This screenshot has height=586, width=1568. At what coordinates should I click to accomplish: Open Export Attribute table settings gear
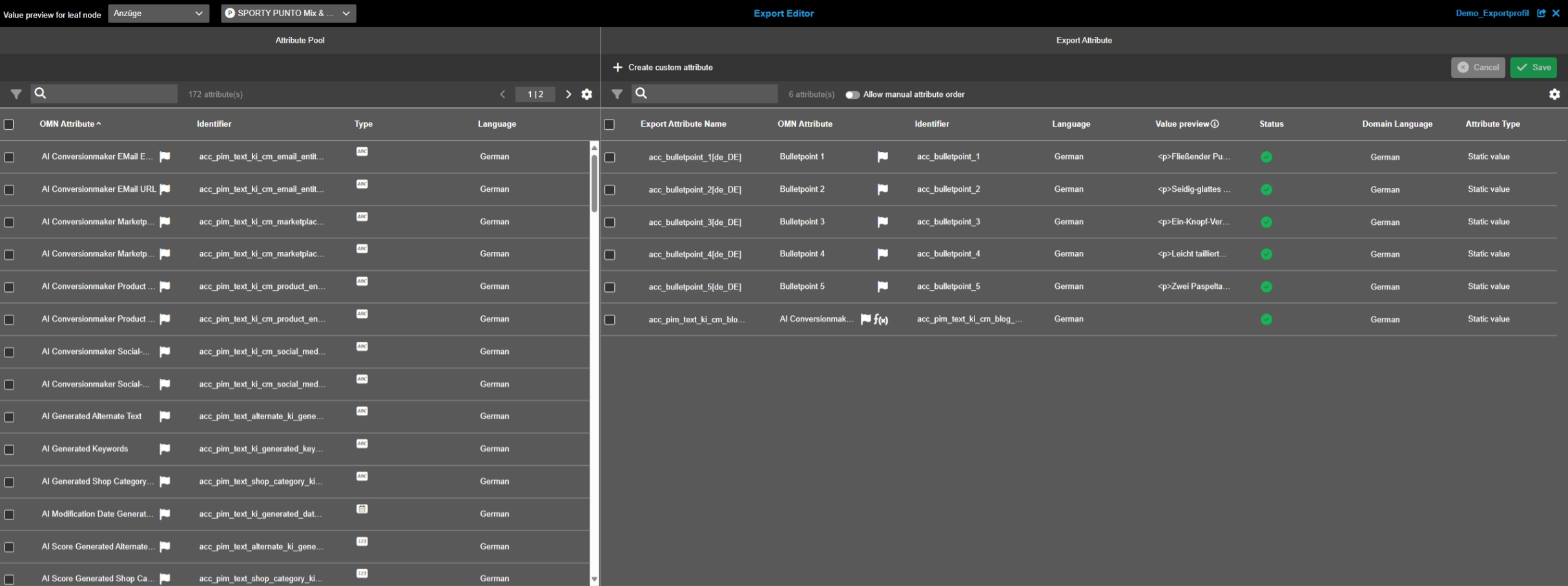pos(1554,94)
